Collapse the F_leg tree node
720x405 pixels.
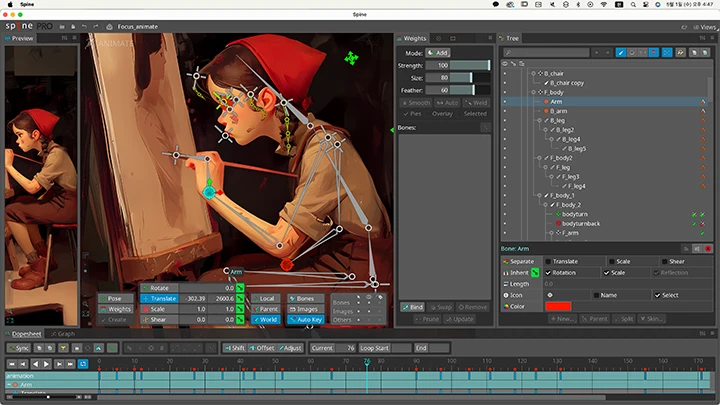(546, 168)
